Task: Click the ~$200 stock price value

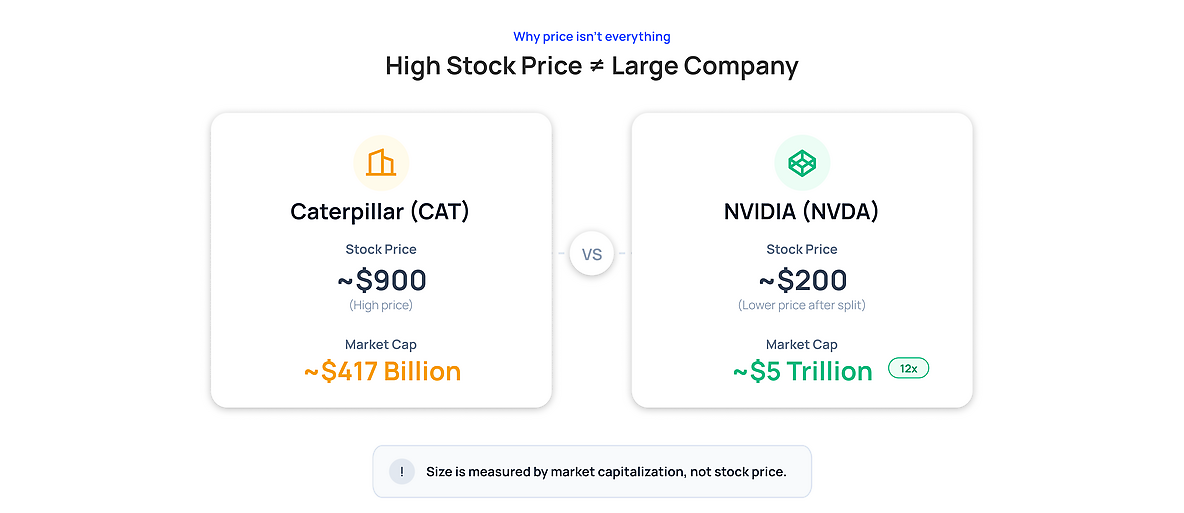Action: [x=802, y=280]
